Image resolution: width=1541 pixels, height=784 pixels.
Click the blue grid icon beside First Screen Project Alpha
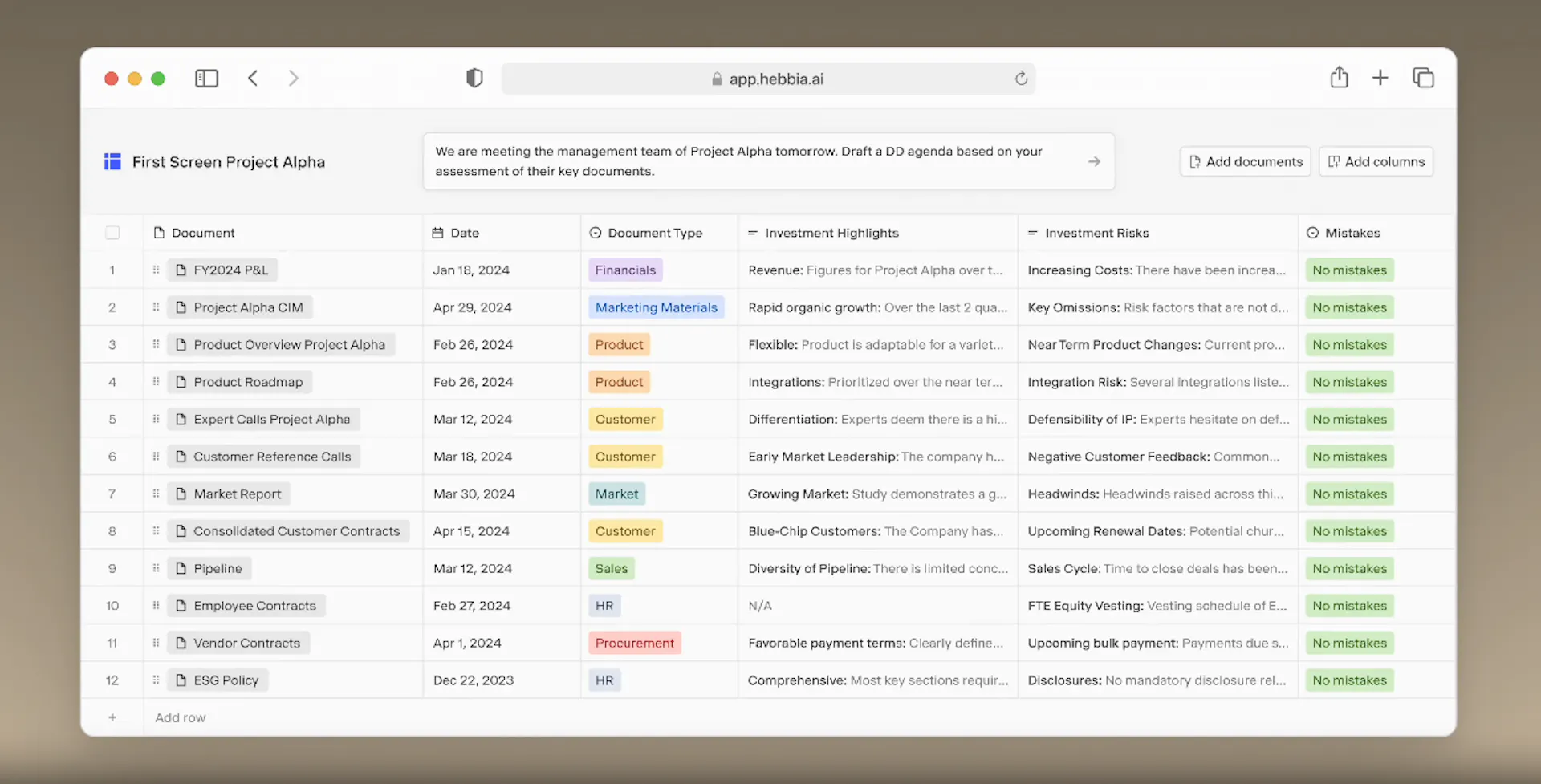click(x=112, y=161)
